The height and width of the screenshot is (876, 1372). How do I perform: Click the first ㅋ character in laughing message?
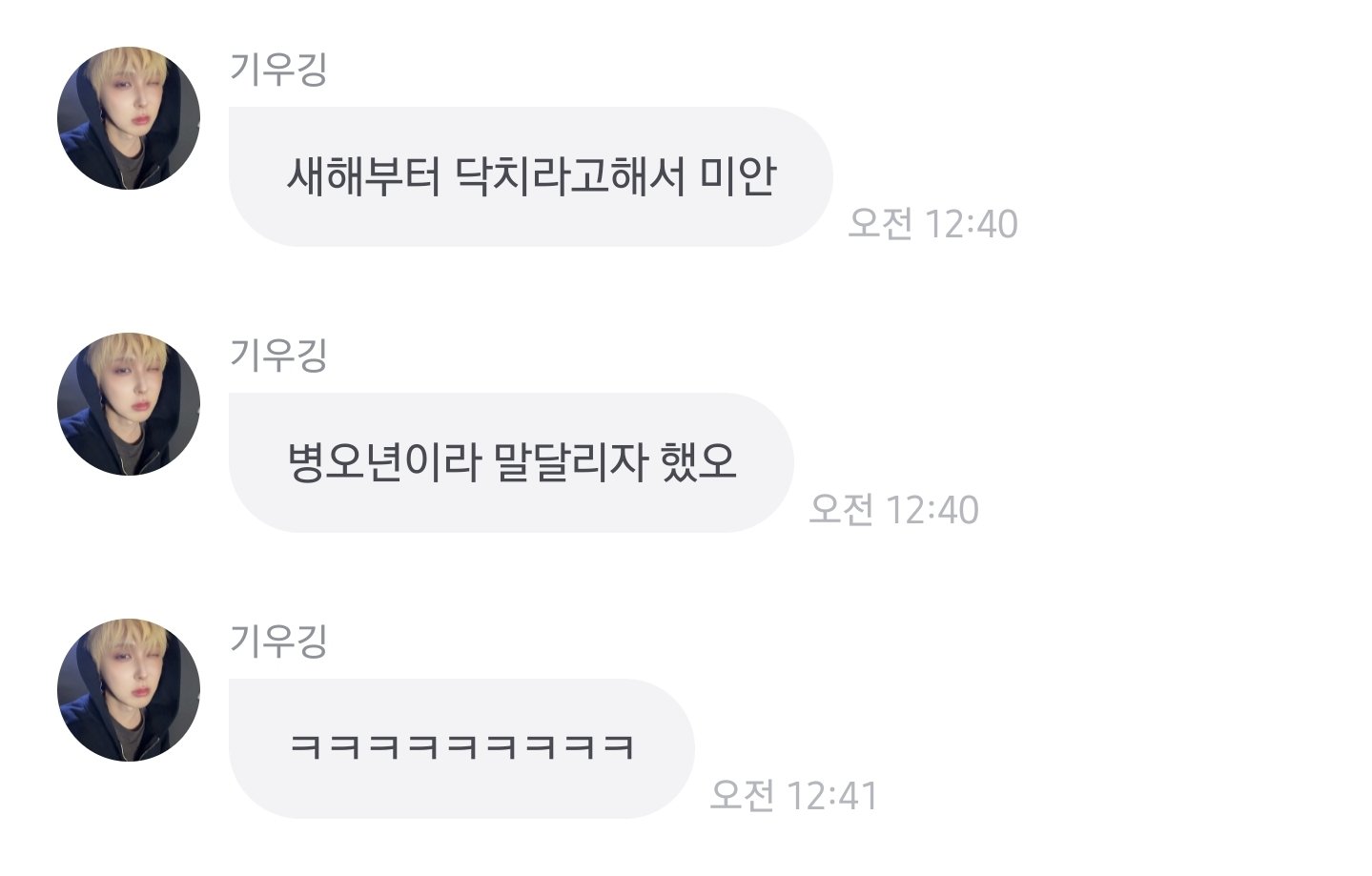coord(306,746)
